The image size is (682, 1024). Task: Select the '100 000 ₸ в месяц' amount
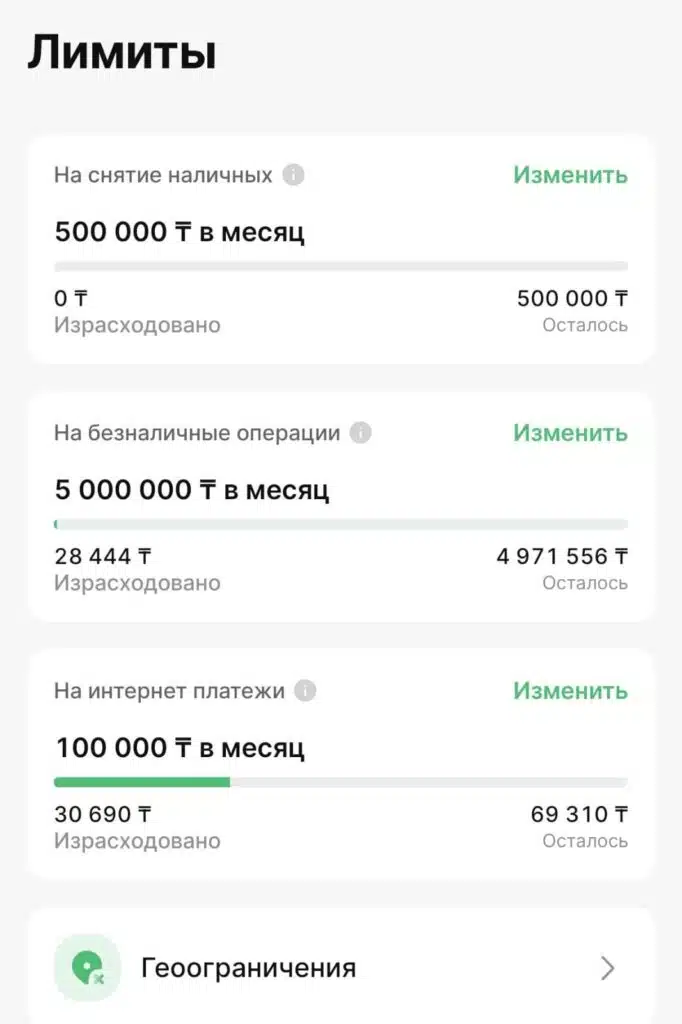[180, 748]
